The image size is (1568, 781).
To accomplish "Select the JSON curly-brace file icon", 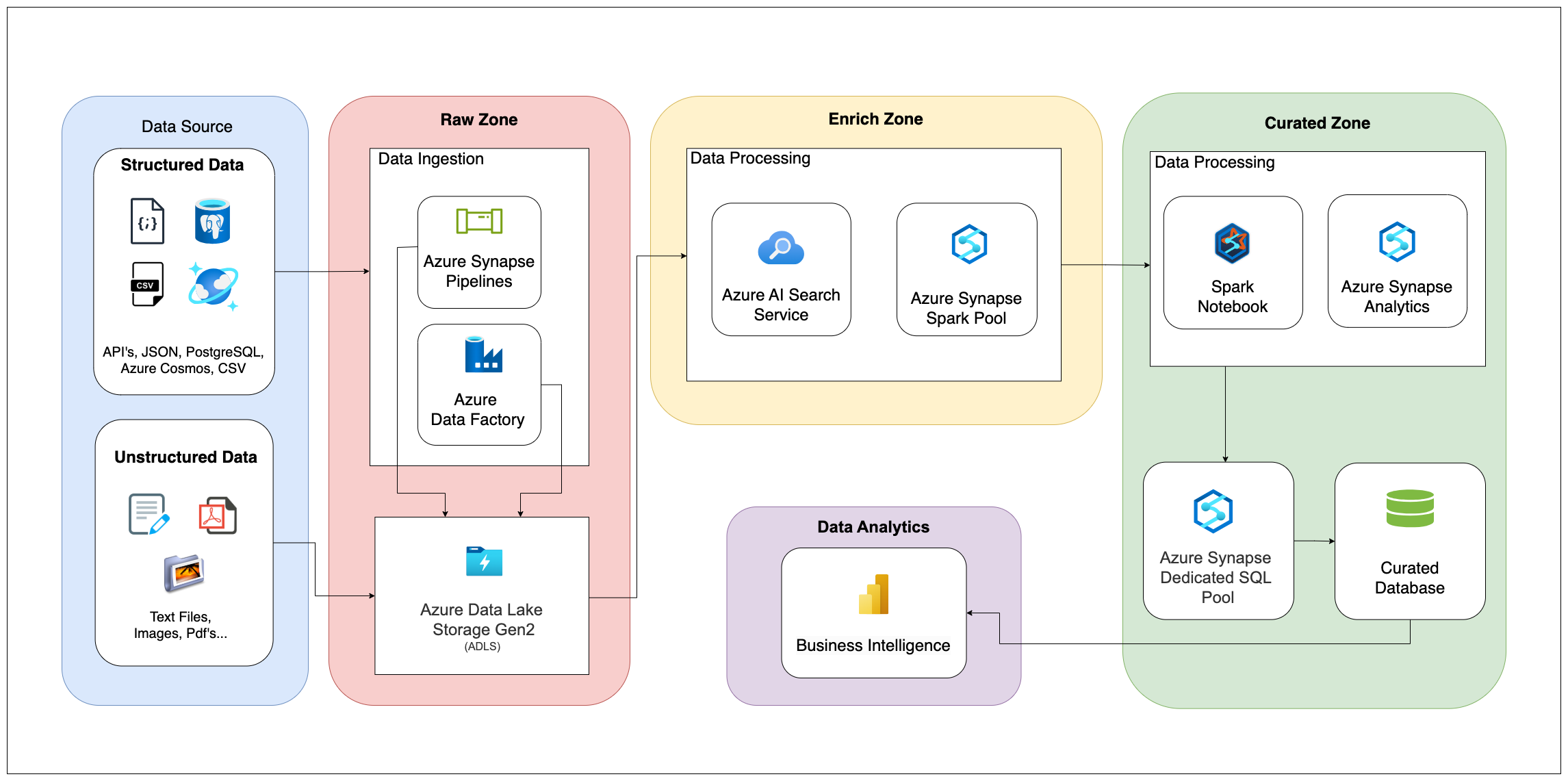I will click(147, 220).
